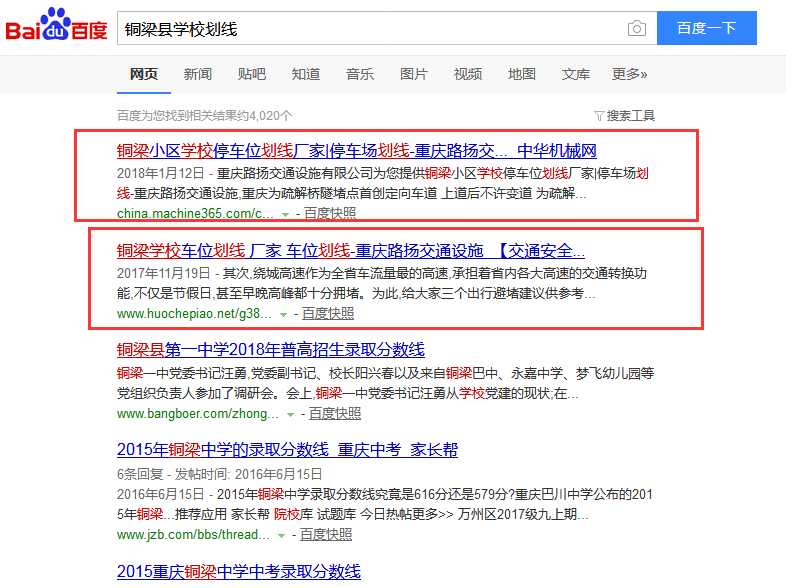Open 百度快照 for huochepiao.net result
Image resolution: width=786 pixels, height=588 pixels.
pos(328,313)
